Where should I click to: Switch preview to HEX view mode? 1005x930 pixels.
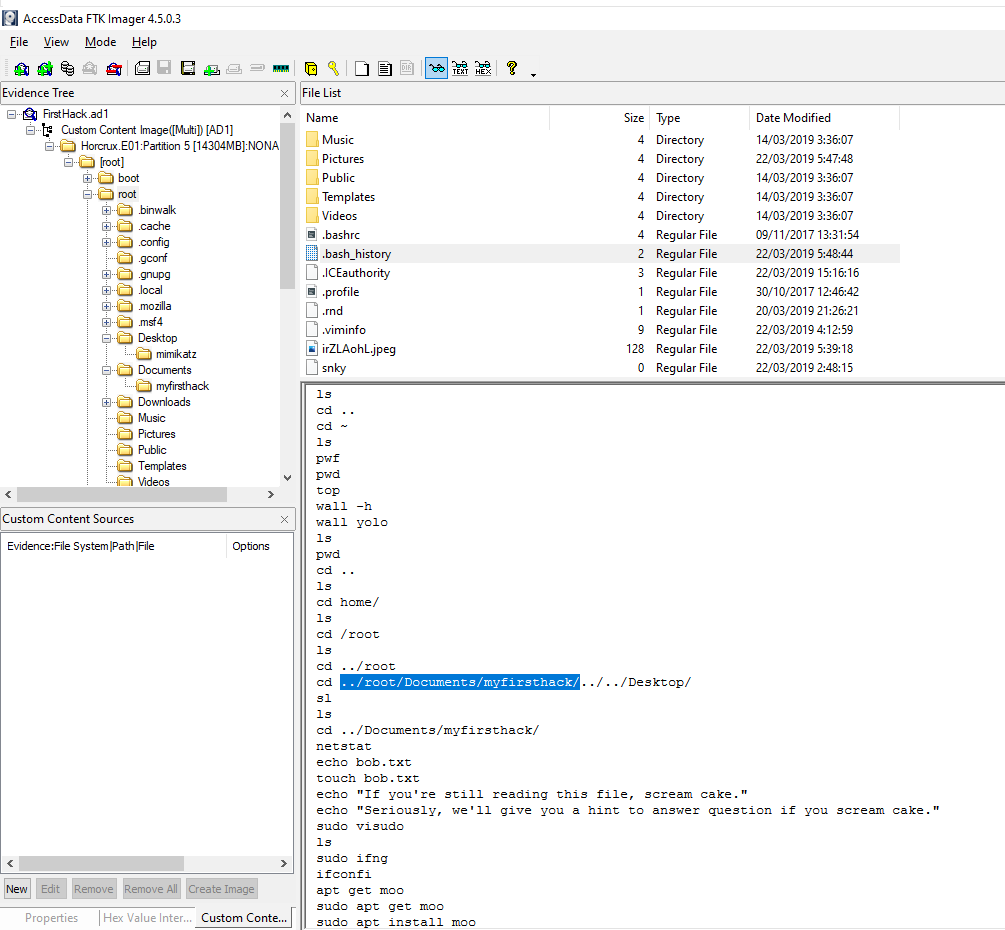[x=483, y=68]
